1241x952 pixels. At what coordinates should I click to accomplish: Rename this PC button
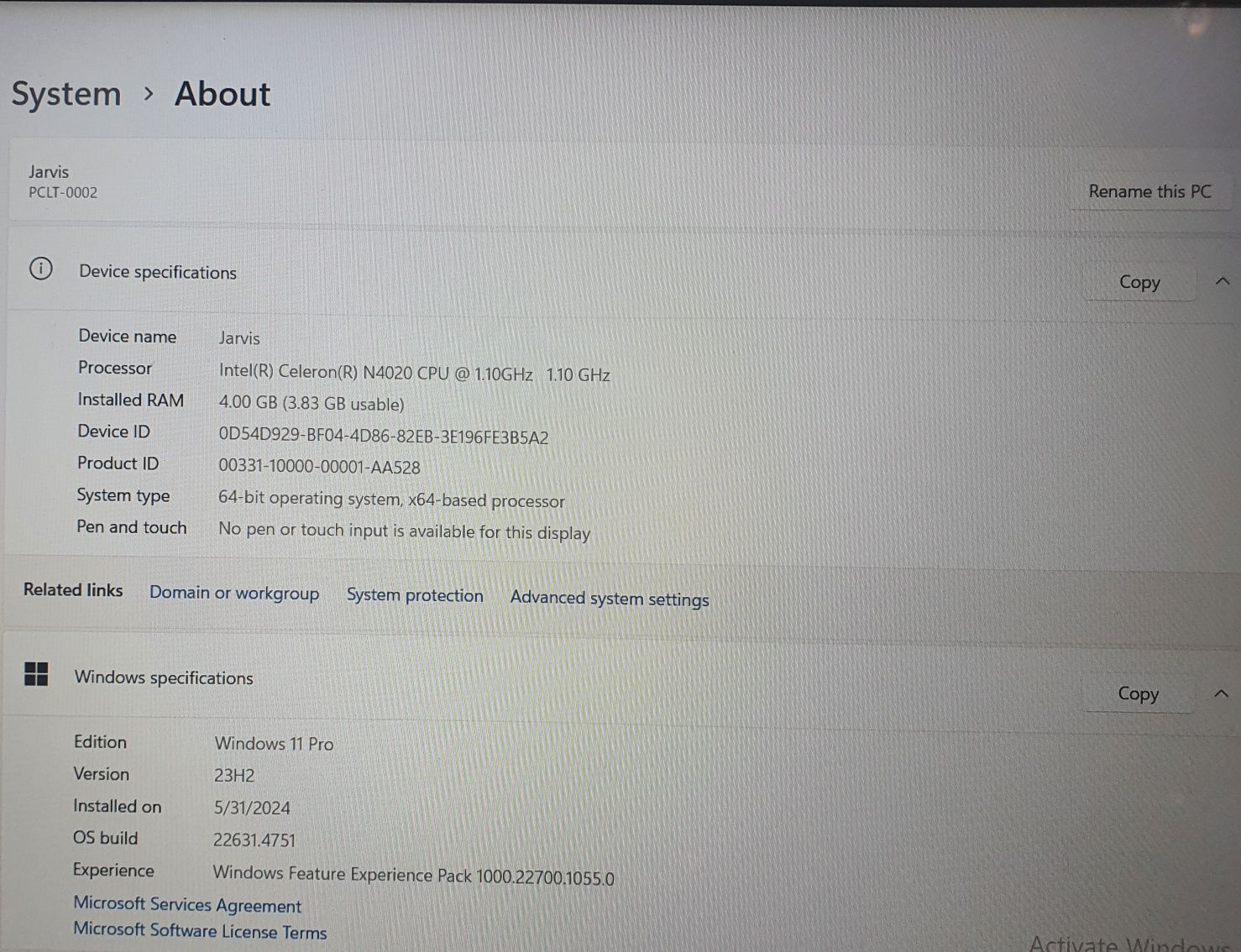coord(1149,191)
